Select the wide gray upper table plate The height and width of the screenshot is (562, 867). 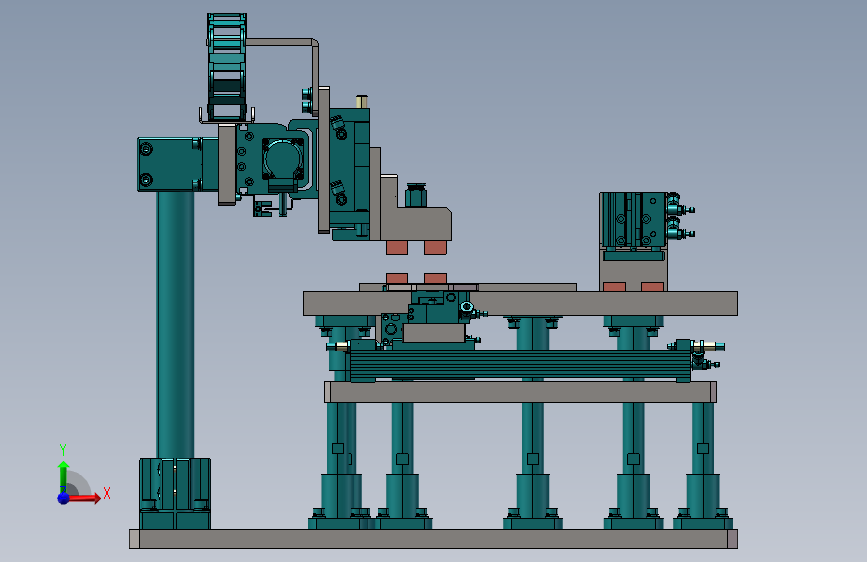[x=520, y=304]
